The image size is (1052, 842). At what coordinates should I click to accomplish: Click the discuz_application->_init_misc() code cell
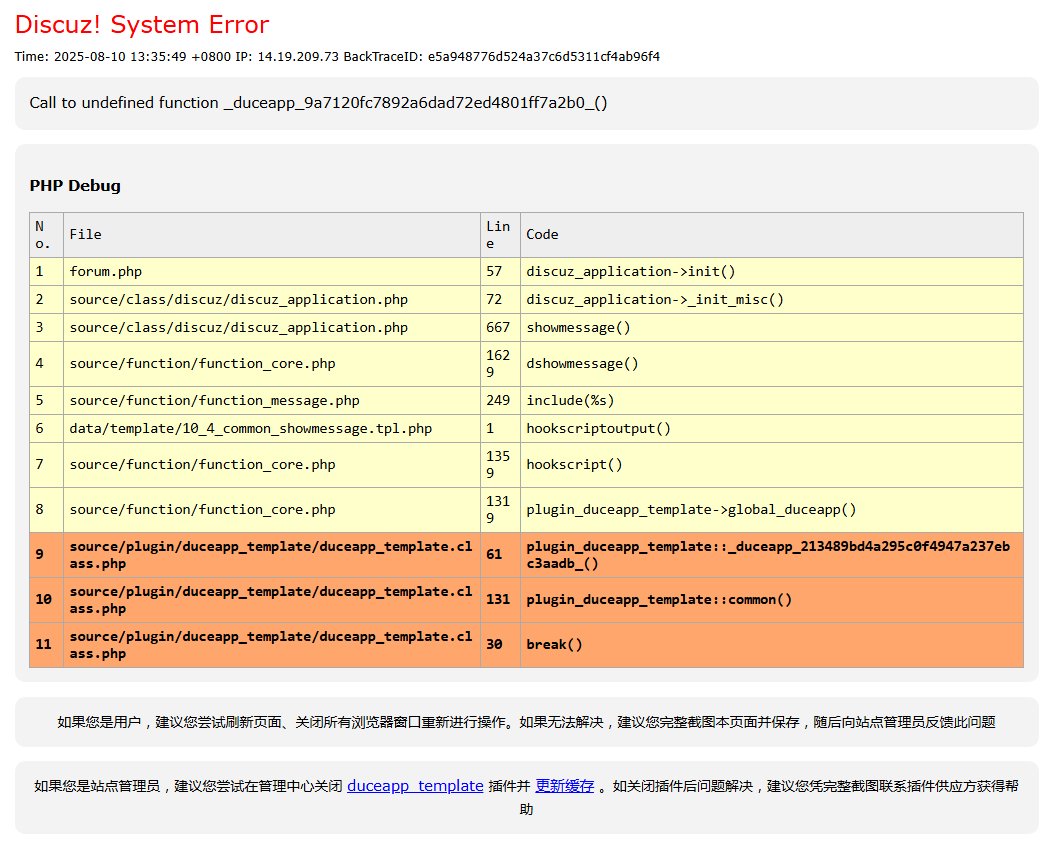pyautogui.click(x=772, y=300)
